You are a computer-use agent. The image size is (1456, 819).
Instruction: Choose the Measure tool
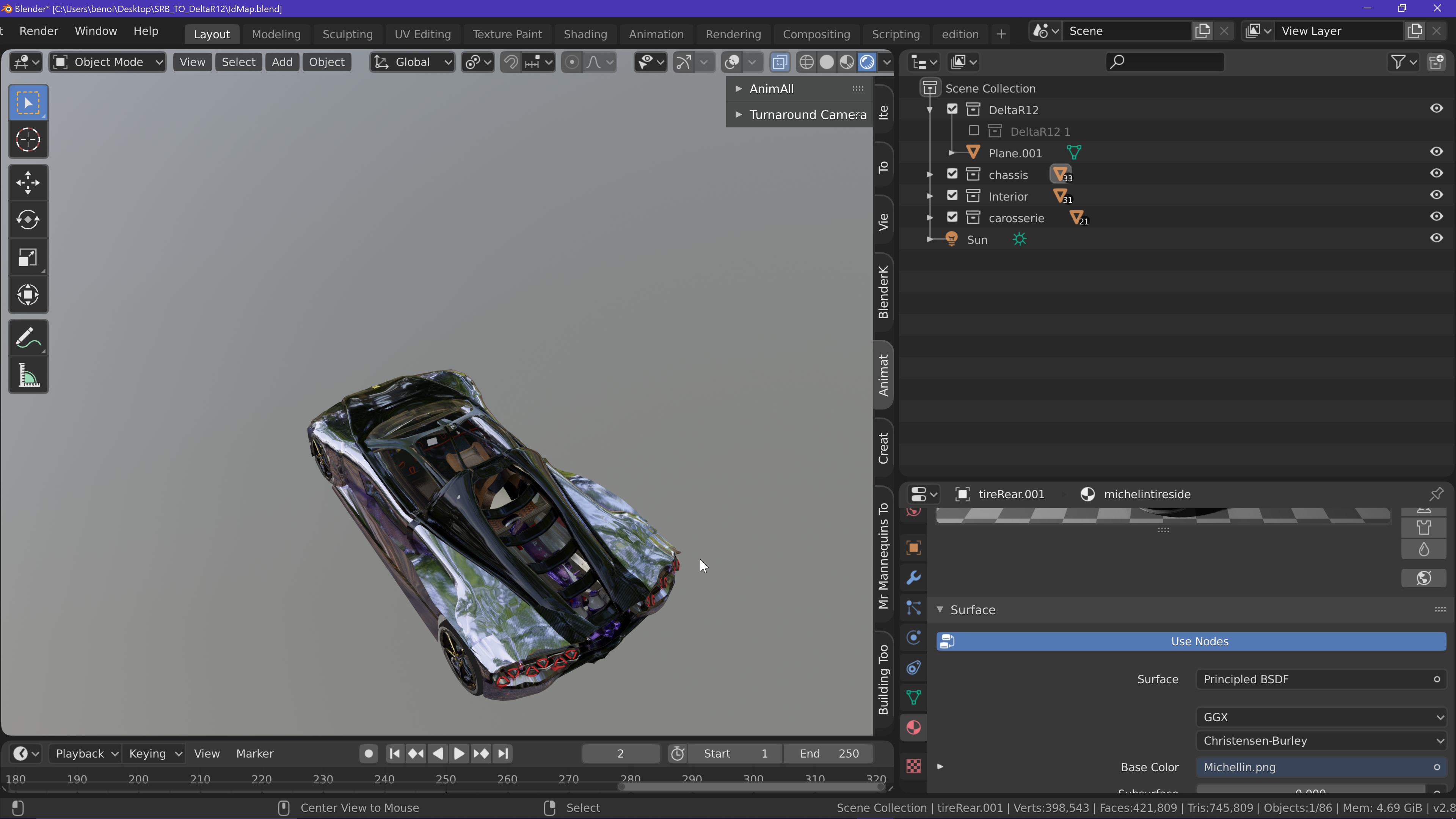pos(28,375)
